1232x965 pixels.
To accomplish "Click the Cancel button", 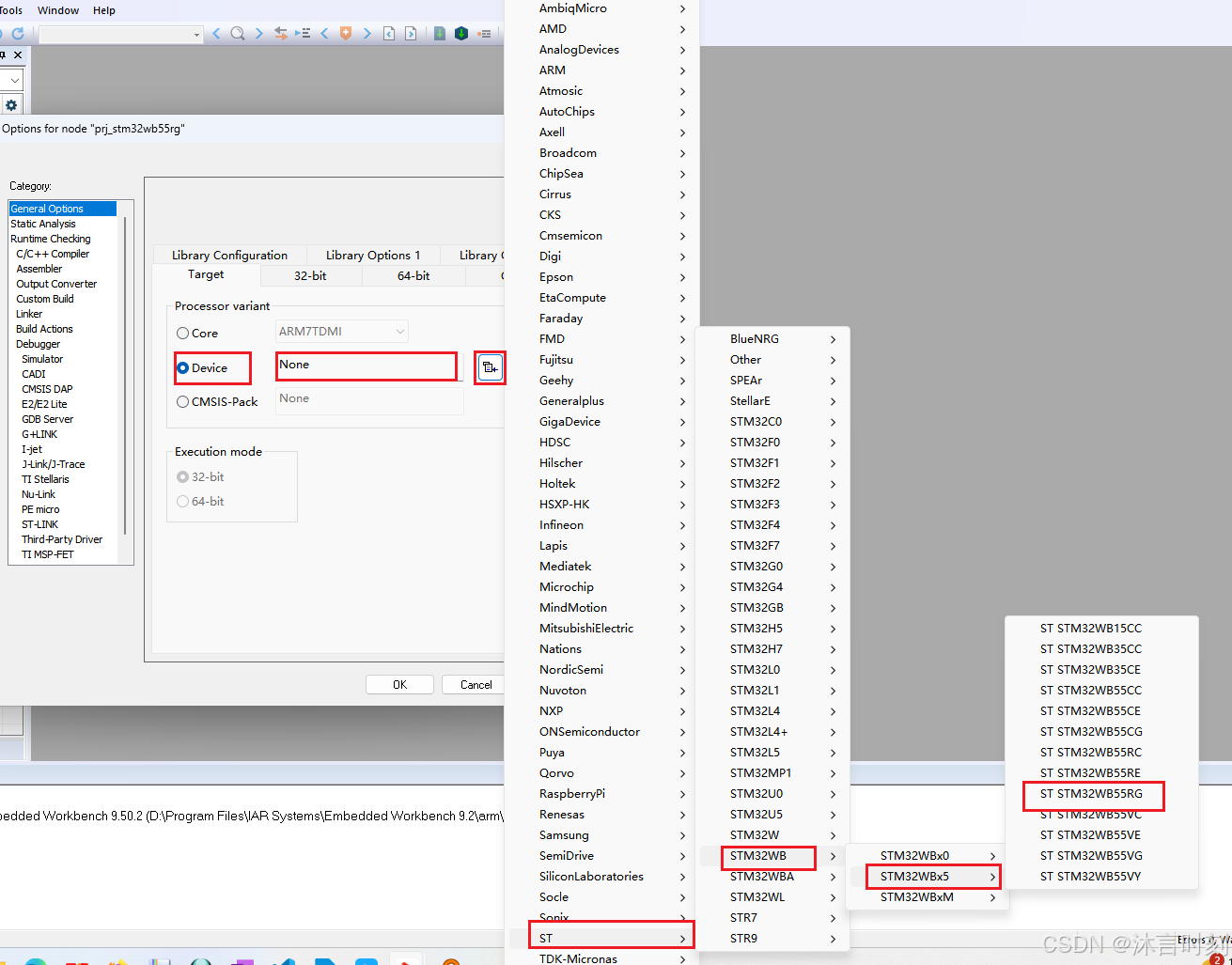I will (476, 685).
